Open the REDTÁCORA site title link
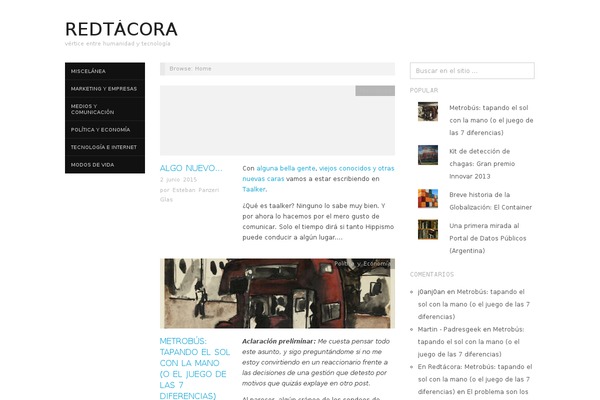The height and width of the screenshot is (400, 600). coord(121,29)
